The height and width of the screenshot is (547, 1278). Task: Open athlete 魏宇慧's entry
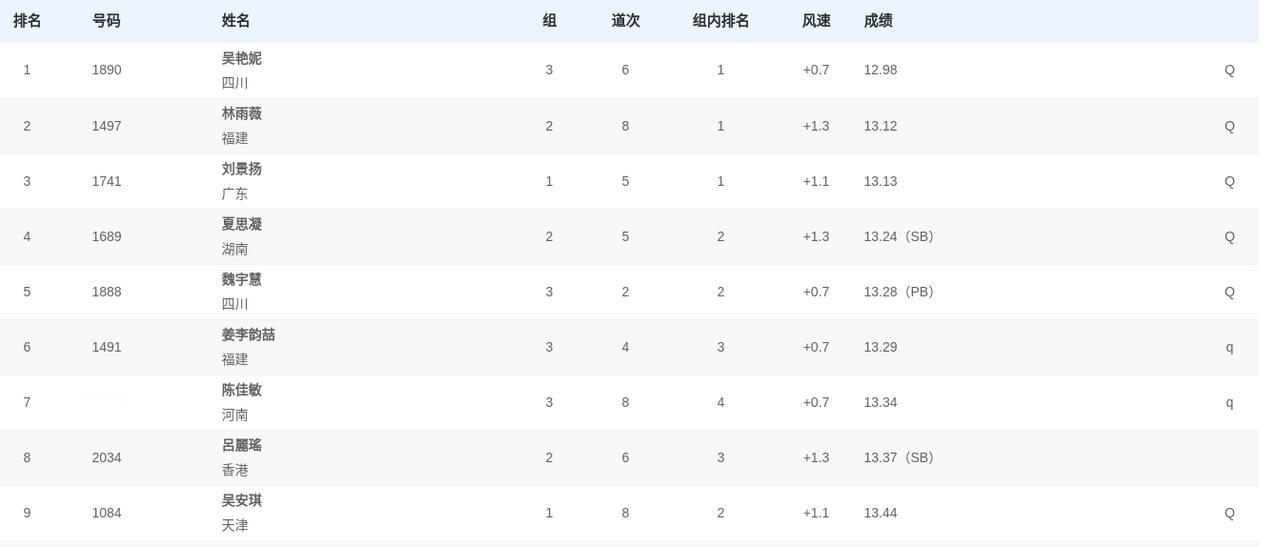click(242, 280)
